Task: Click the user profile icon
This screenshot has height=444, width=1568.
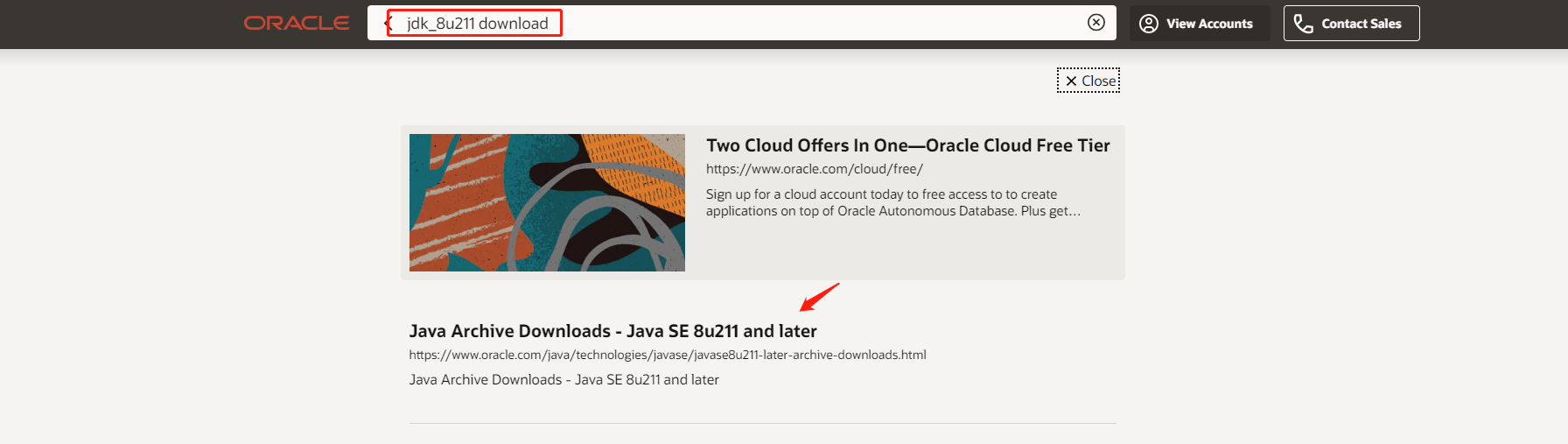Action: coord(1149,24)
